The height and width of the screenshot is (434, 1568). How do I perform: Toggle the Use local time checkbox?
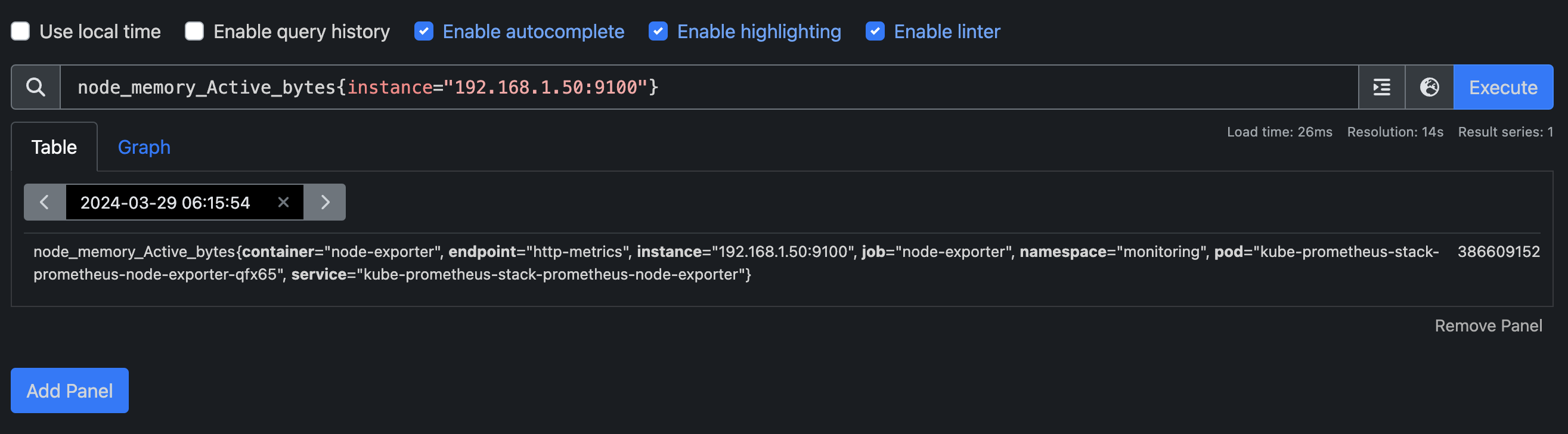point(20,31)
